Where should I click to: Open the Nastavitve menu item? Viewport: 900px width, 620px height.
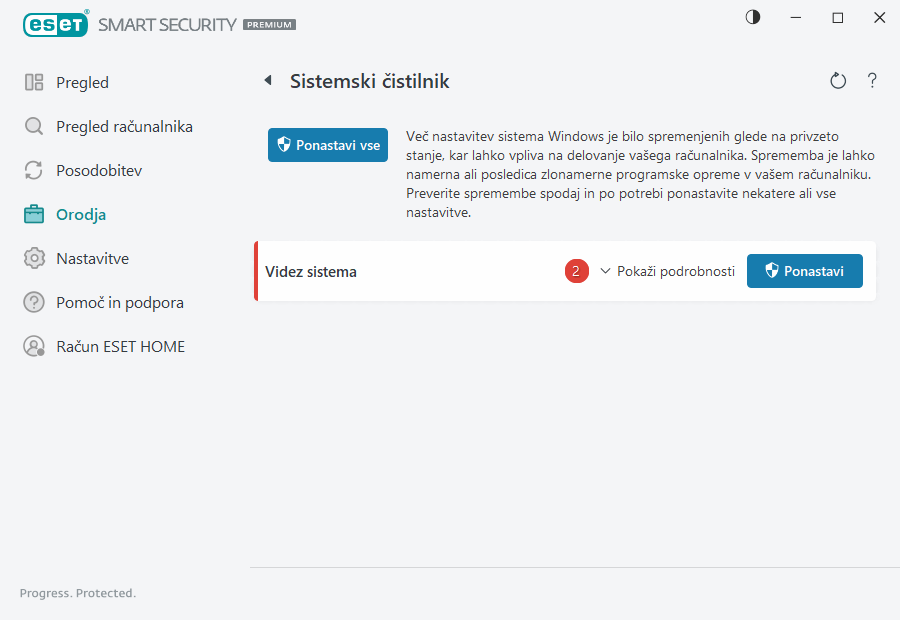93,259
